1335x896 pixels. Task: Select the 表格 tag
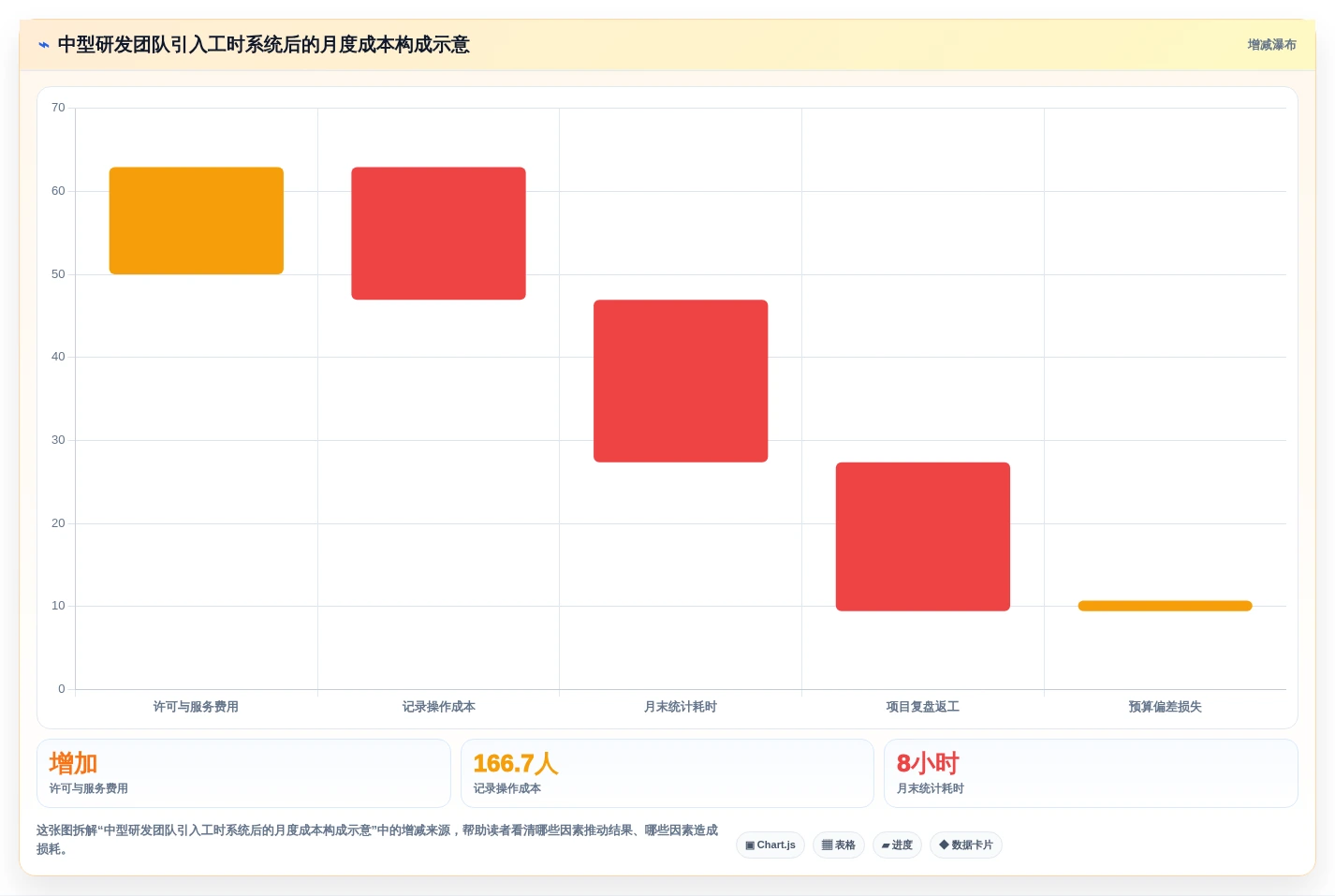[839, 845]
